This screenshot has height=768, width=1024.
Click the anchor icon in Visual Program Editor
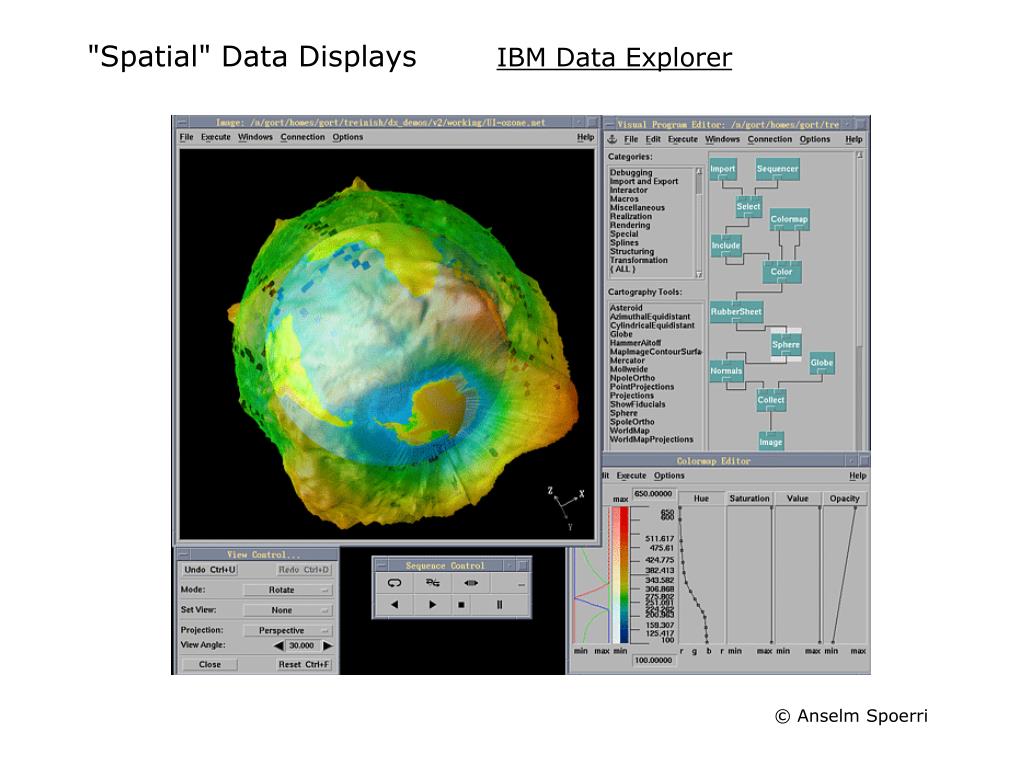coord(612,139)
